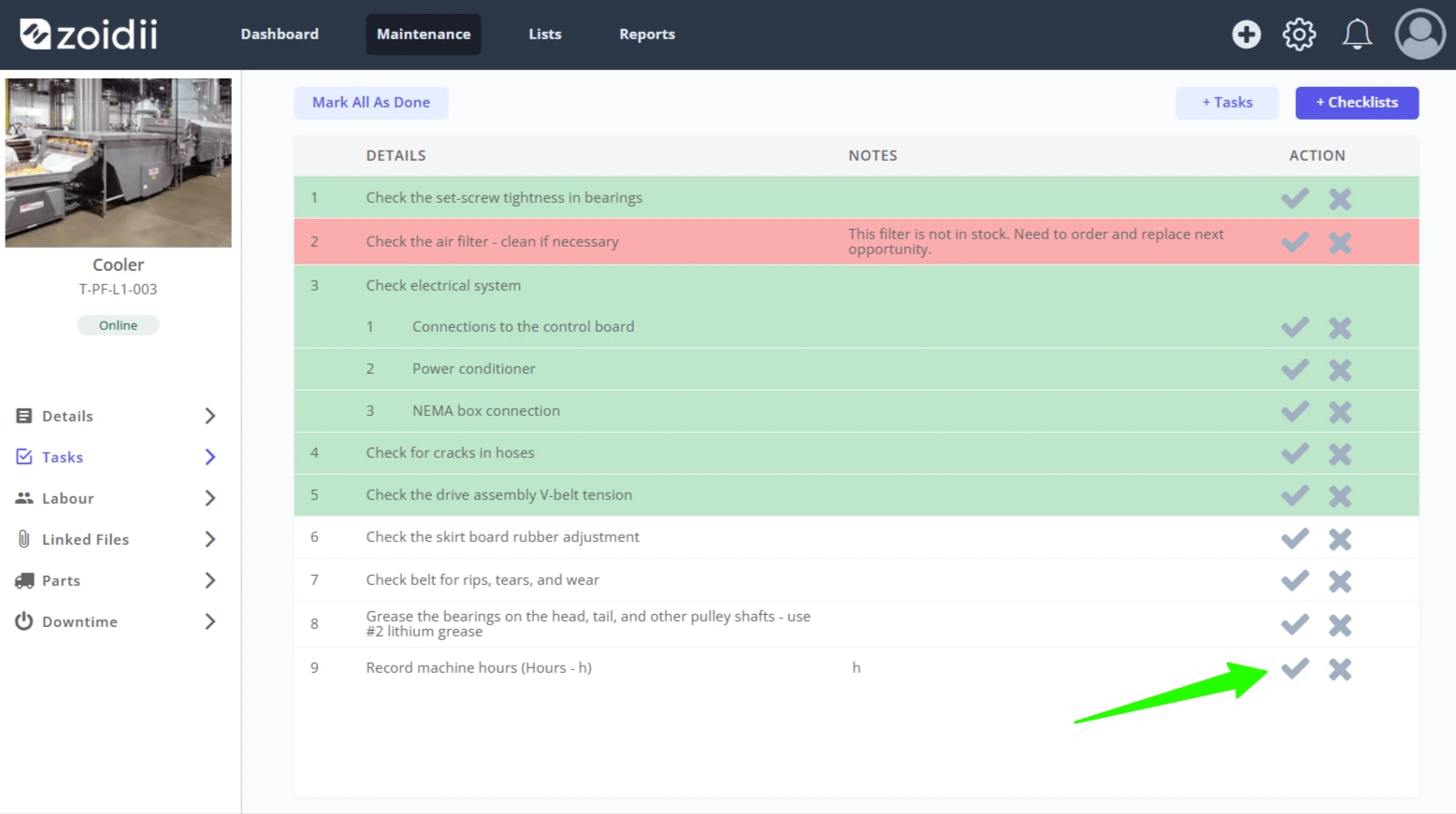Mark control board connections check as failed

click(1340, 328)
